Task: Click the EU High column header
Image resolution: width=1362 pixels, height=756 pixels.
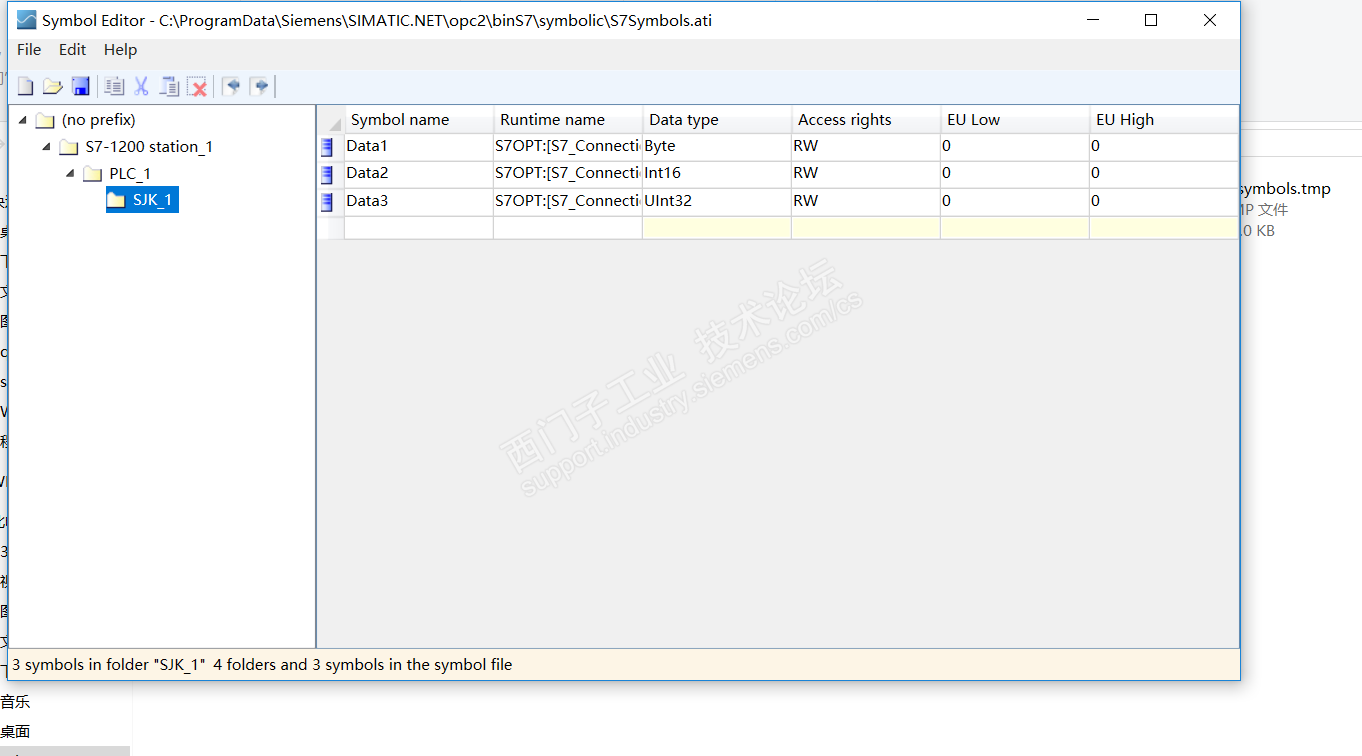Action: (x=1163, y=120)
